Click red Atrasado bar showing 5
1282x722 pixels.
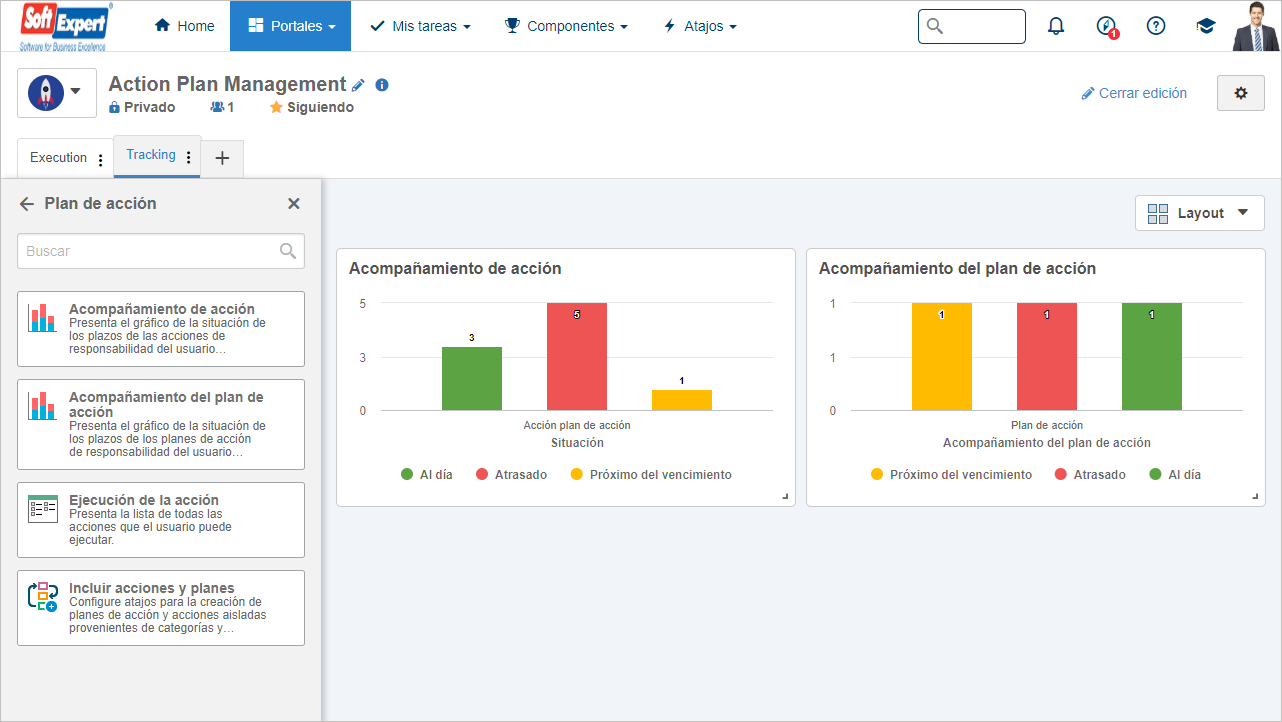point(577,356)
